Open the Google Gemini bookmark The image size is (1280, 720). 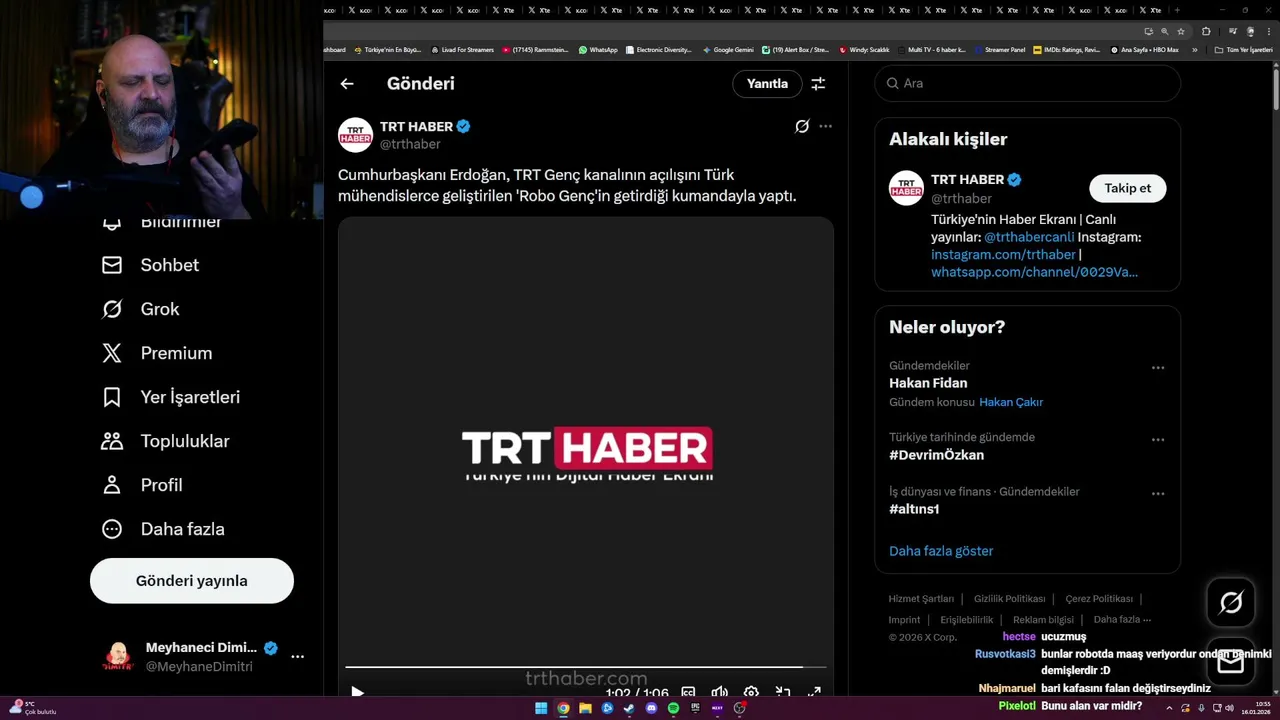(728, 50)
